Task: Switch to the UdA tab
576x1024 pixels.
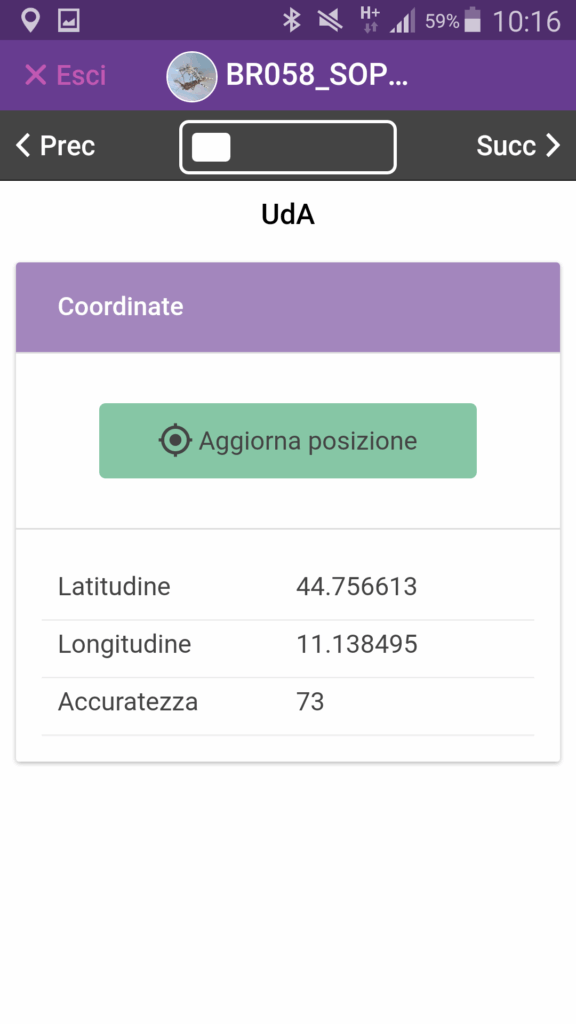Action: (x=288, y=213)
